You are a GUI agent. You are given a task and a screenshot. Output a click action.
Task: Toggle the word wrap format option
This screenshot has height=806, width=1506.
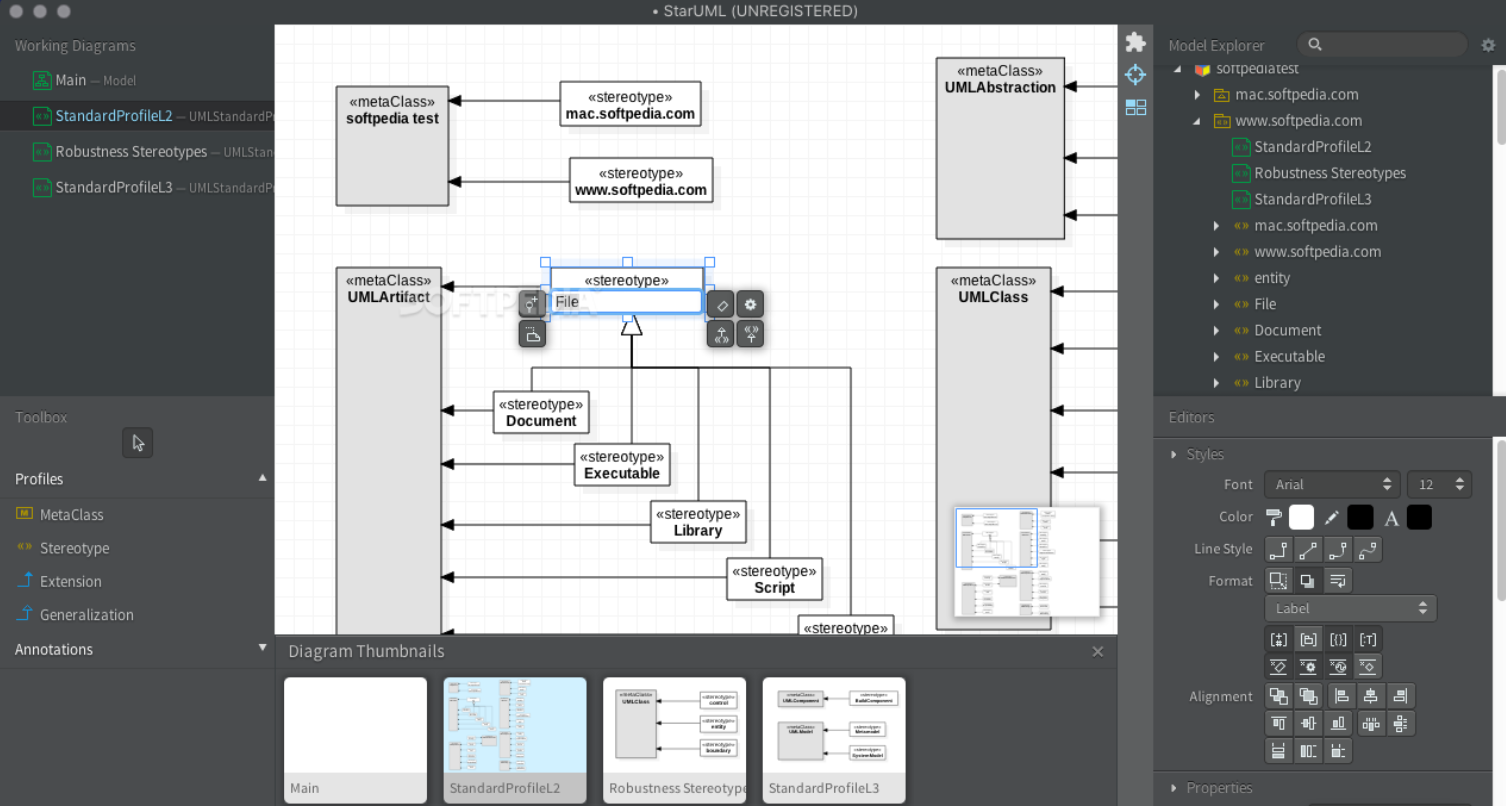click(1338, 580)
